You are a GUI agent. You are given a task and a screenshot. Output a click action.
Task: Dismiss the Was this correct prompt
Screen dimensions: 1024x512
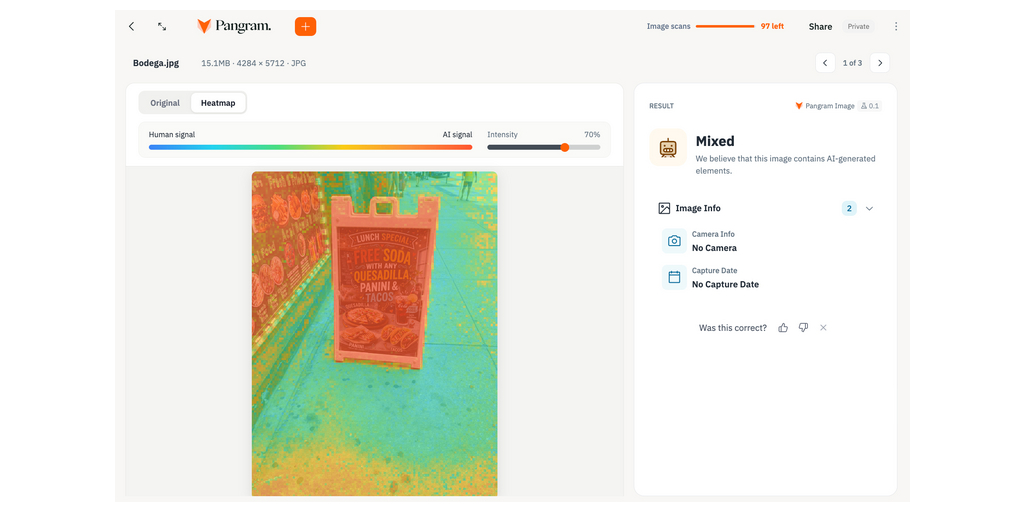click(824, 327)
